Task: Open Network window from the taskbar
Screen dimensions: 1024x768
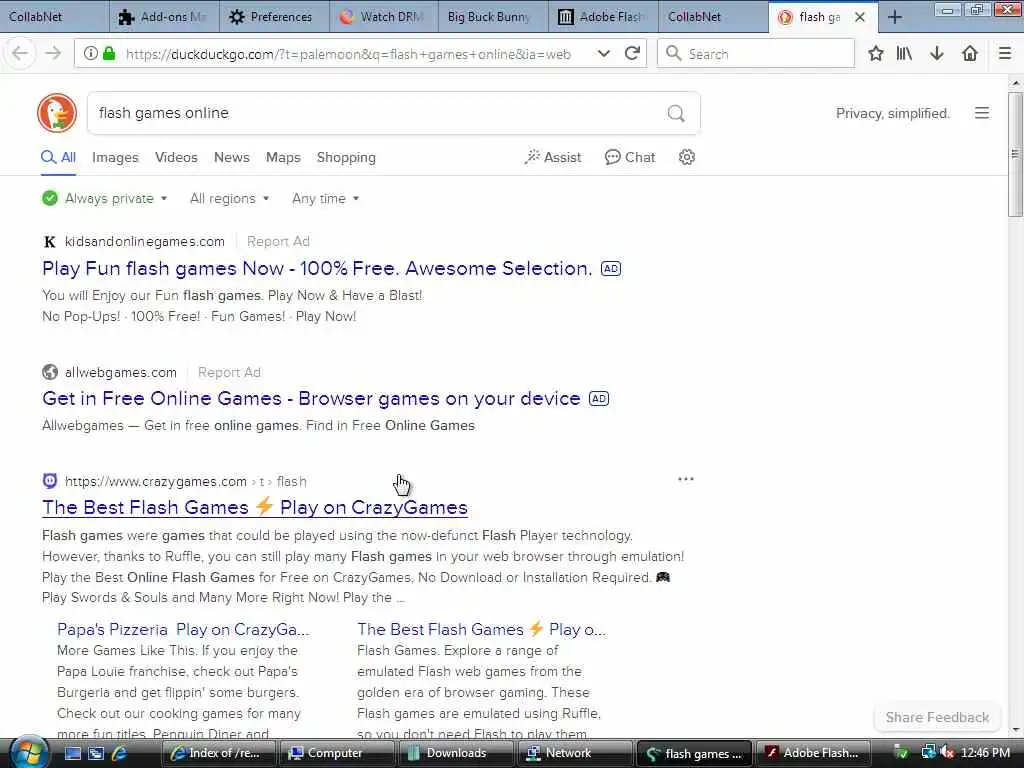Action: [574, 753]
